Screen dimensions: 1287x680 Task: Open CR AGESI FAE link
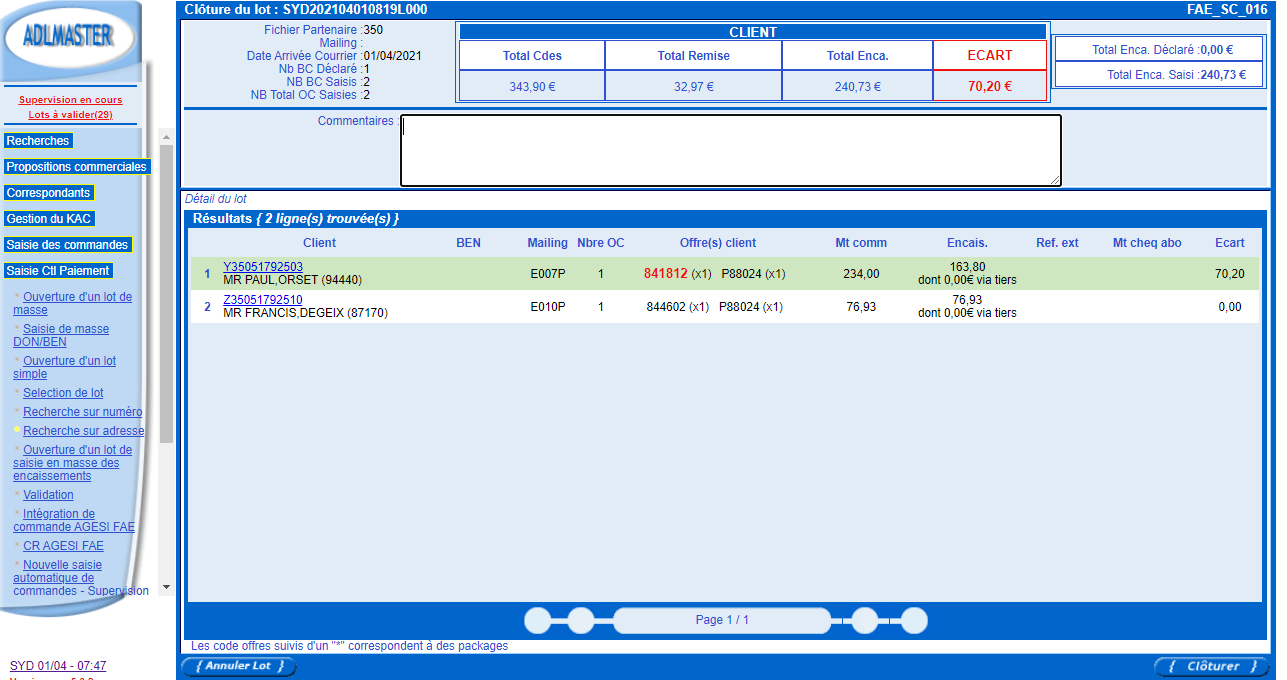pyautogui.click(x=63, y=546)
